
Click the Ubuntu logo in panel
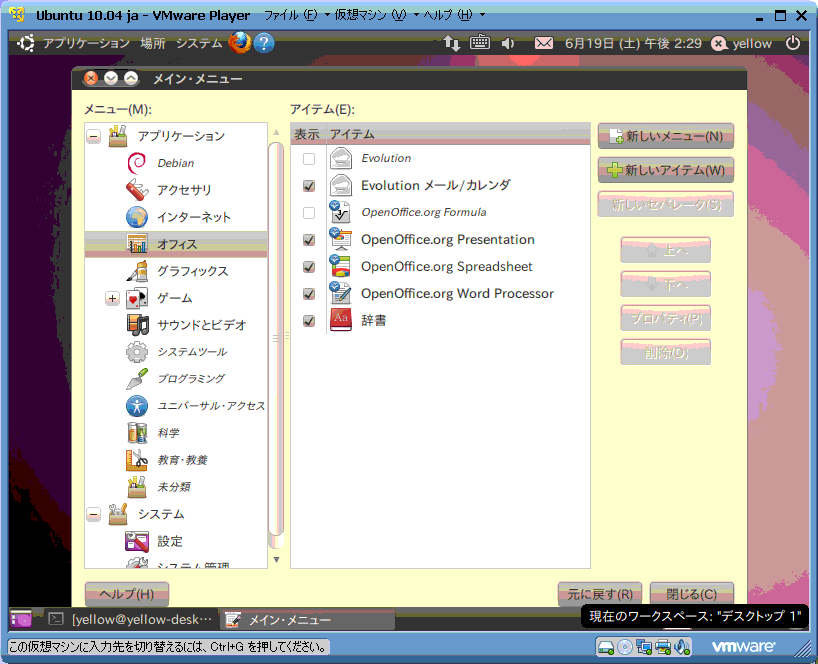pyautogui.click(x=26, y=43)
